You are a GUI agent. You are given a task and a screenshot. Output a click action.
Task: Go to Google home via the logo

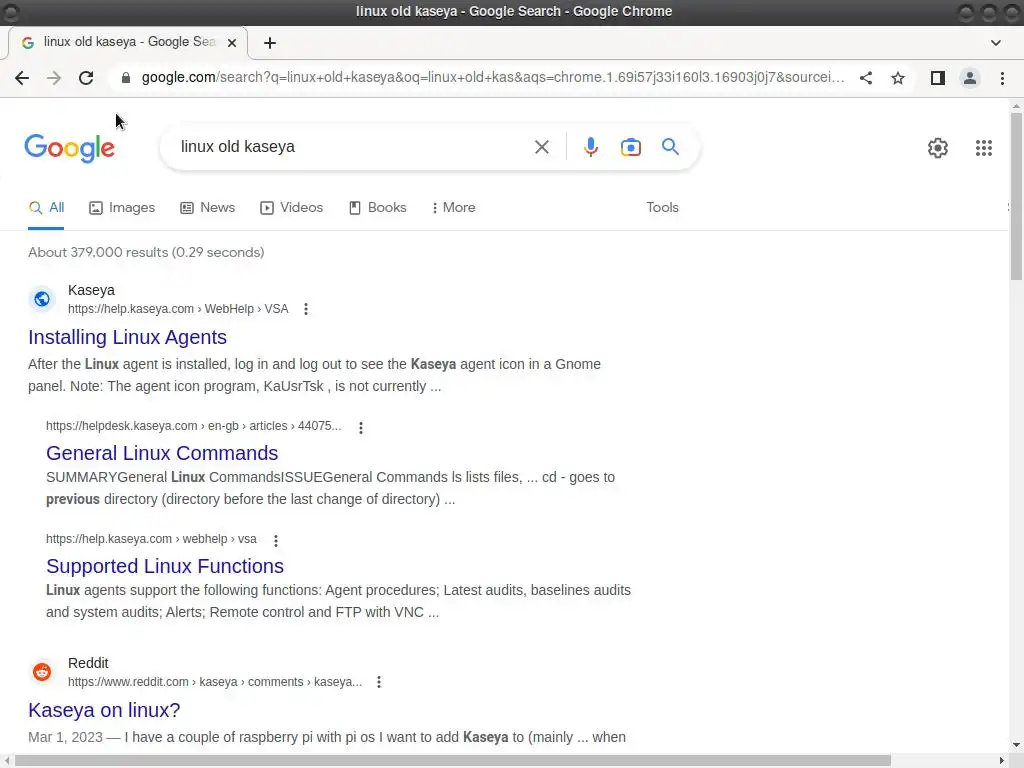click(69, 148)
